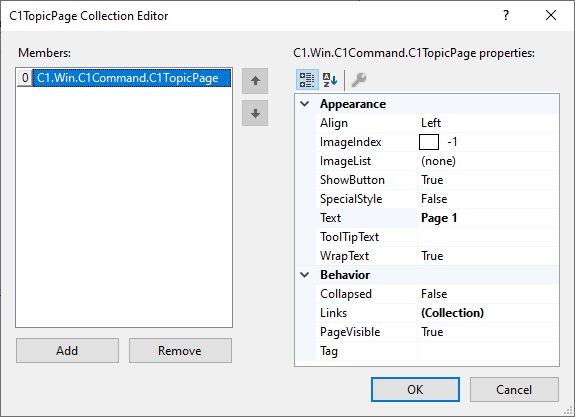Open Property Pages wrench icon

click(x=359, y=80)
